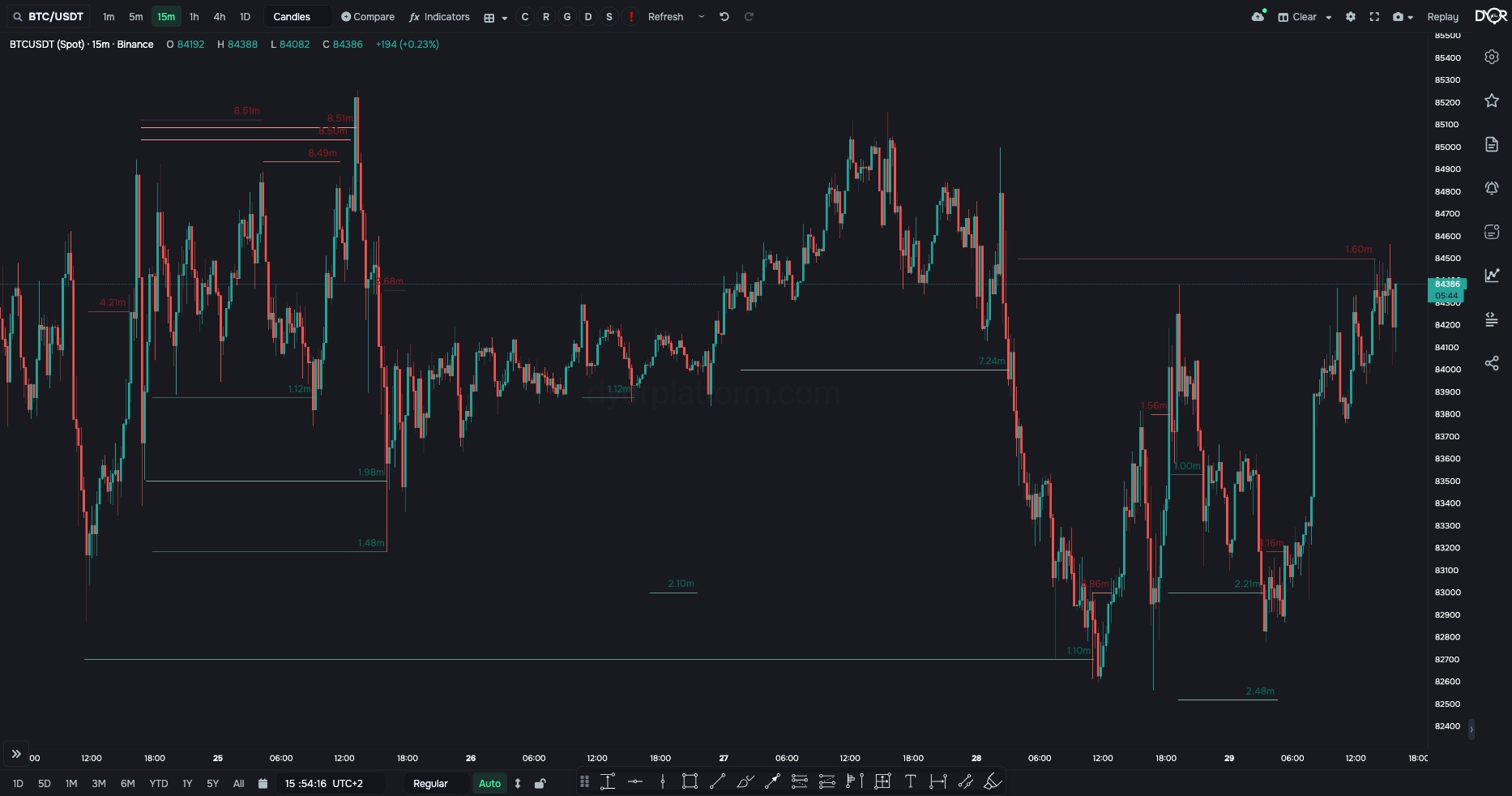
Task: Open the alerts bell in right sidebar
Action: (1492, 188)
